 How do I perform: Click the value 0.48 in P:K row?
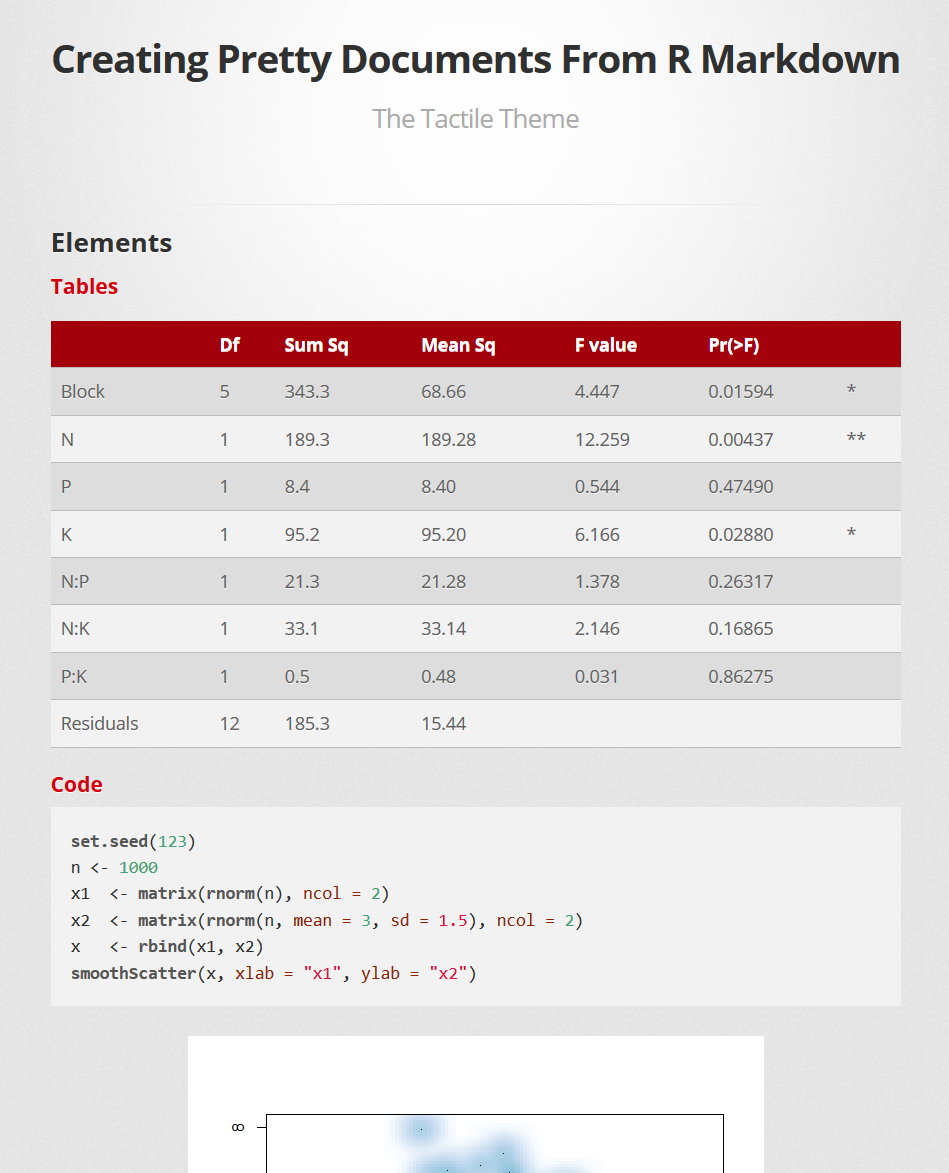pyautogui.click(x=438, y=676)
